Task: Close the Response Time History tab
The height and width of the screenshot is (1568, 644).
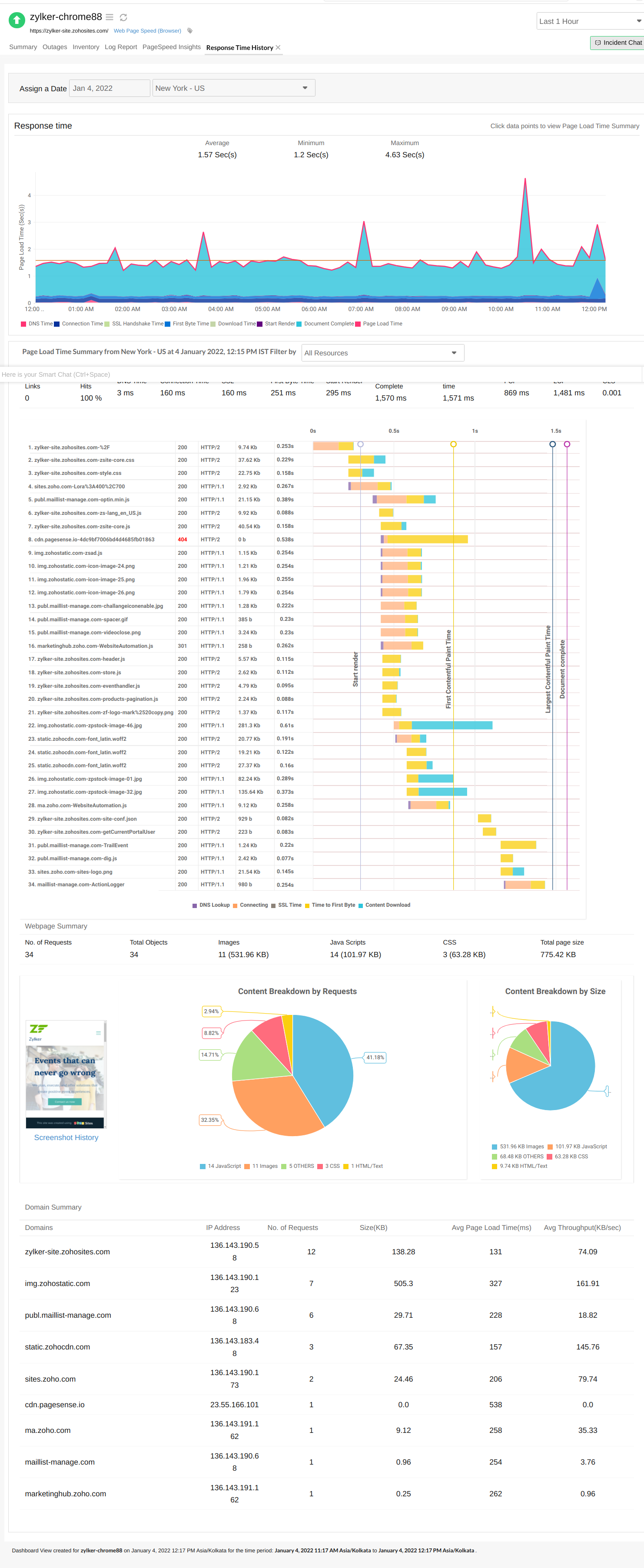Action: (278, 47)
